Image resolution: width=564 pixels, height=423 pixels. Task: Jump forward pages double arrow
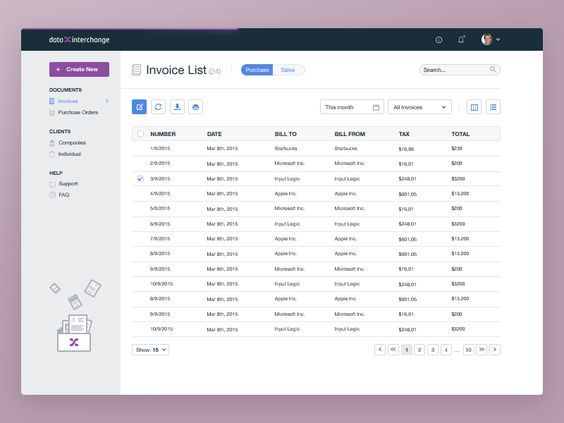(x=482, y=349)
